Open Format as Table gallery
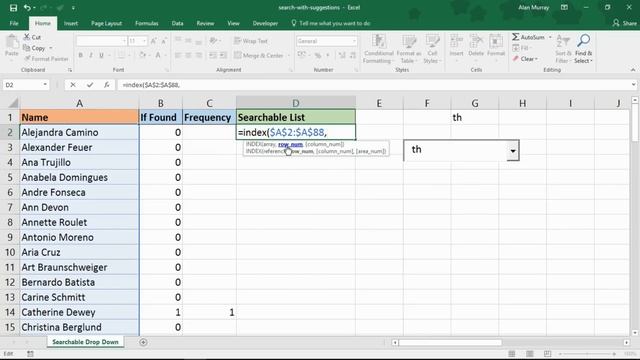The height and width of the screenshot is (360, 640). coord(409,49)
